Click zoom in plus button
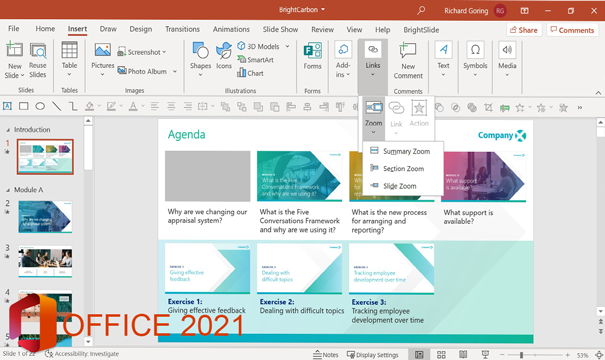605x360 pixels. (x=568, y=355)
